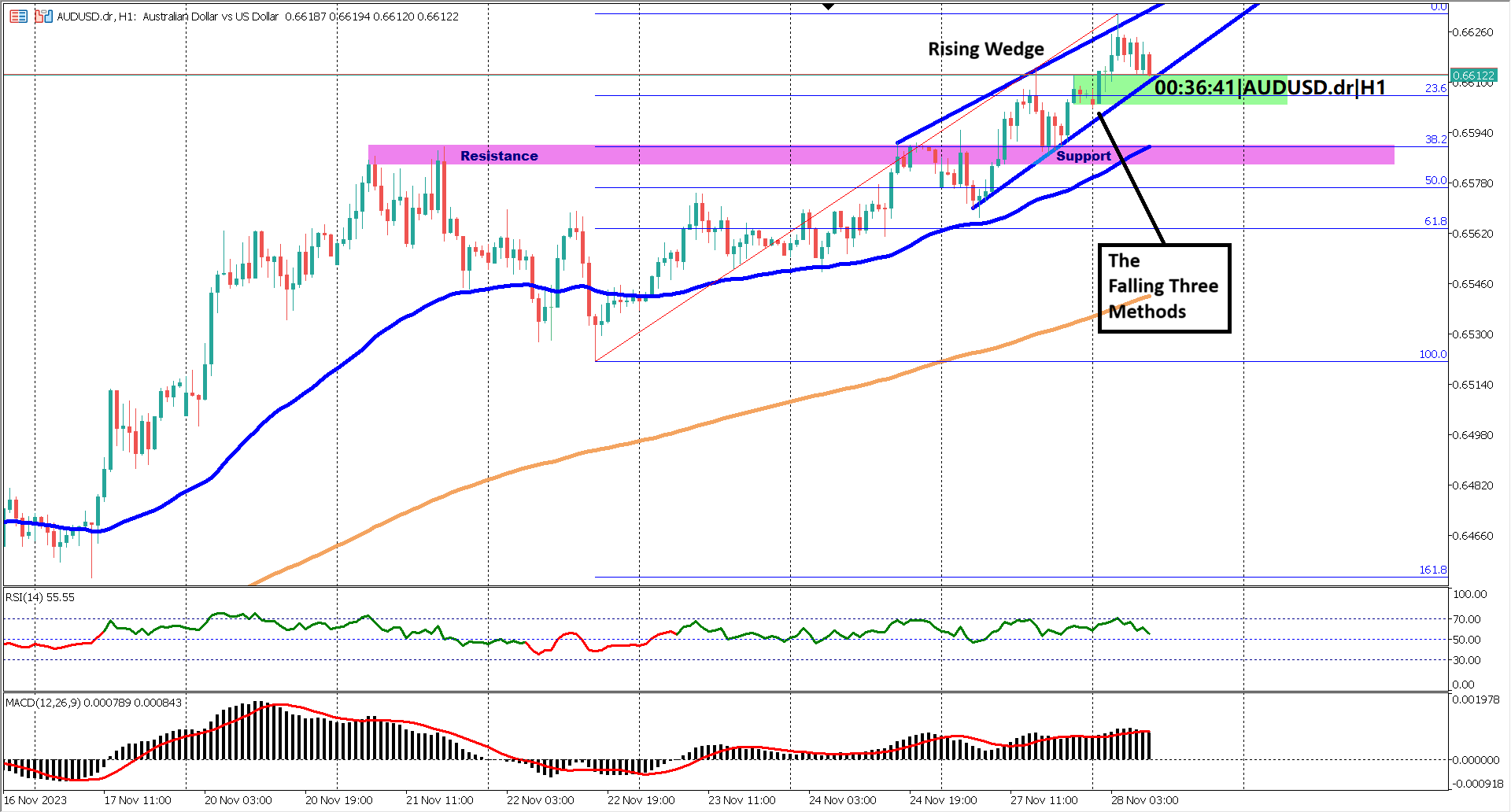Open the Falling Three Methods text box
The width and height of the screenshot is (1511, 812).
[x=1163, y=286]
